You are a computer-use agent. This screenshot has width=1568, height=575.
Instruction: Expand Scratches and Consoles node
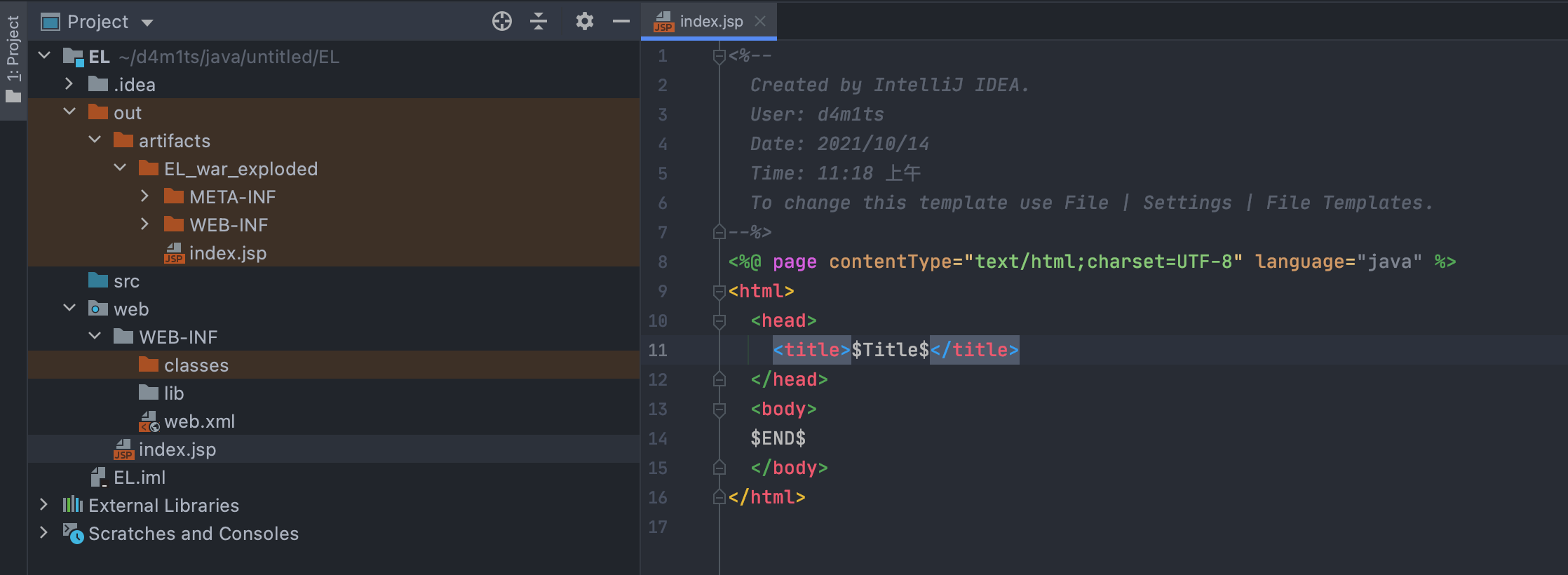coord(43,532)
